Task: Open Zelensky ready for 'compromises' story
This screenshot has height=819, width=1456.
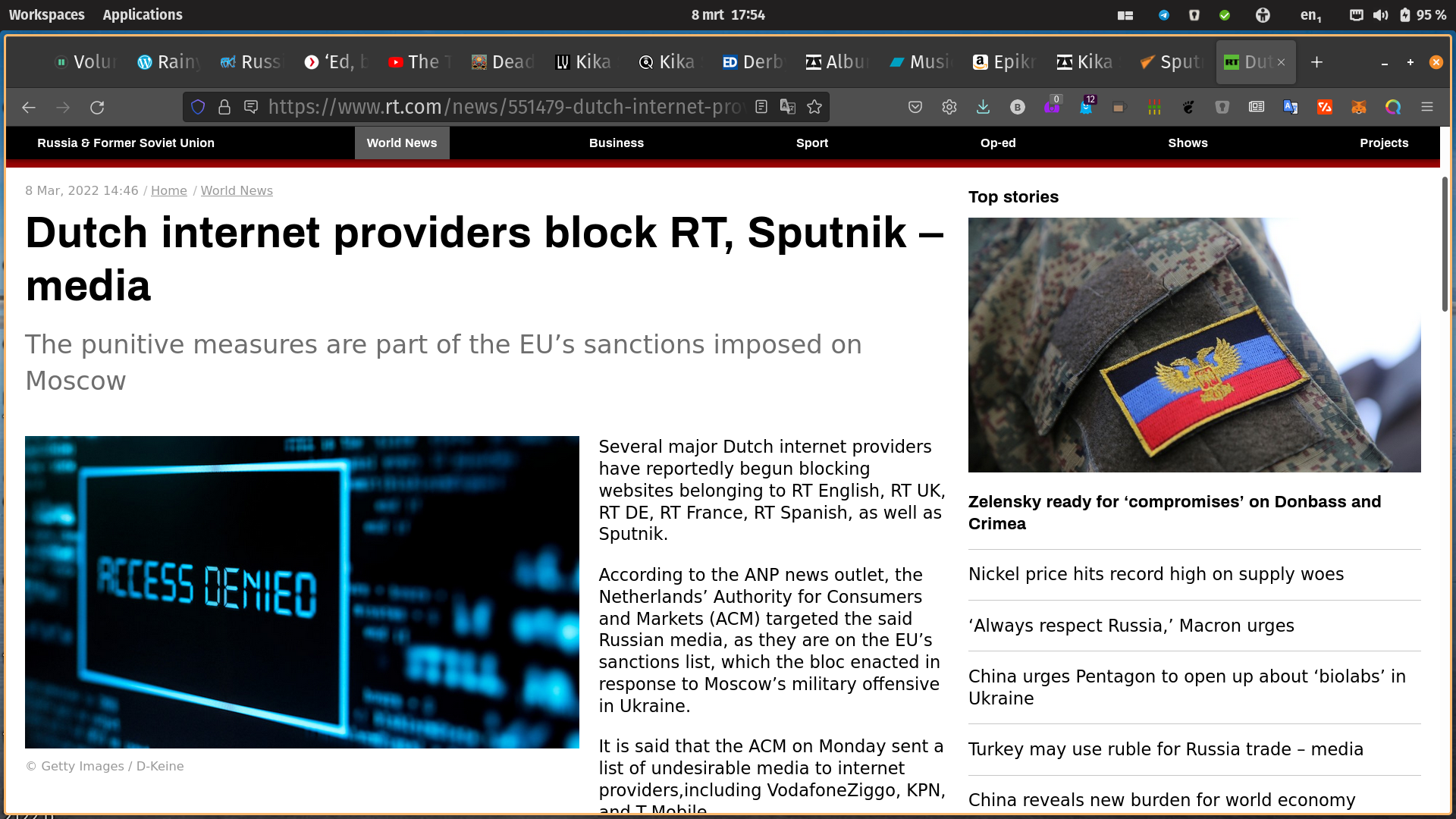Action: pos(1175,513)
